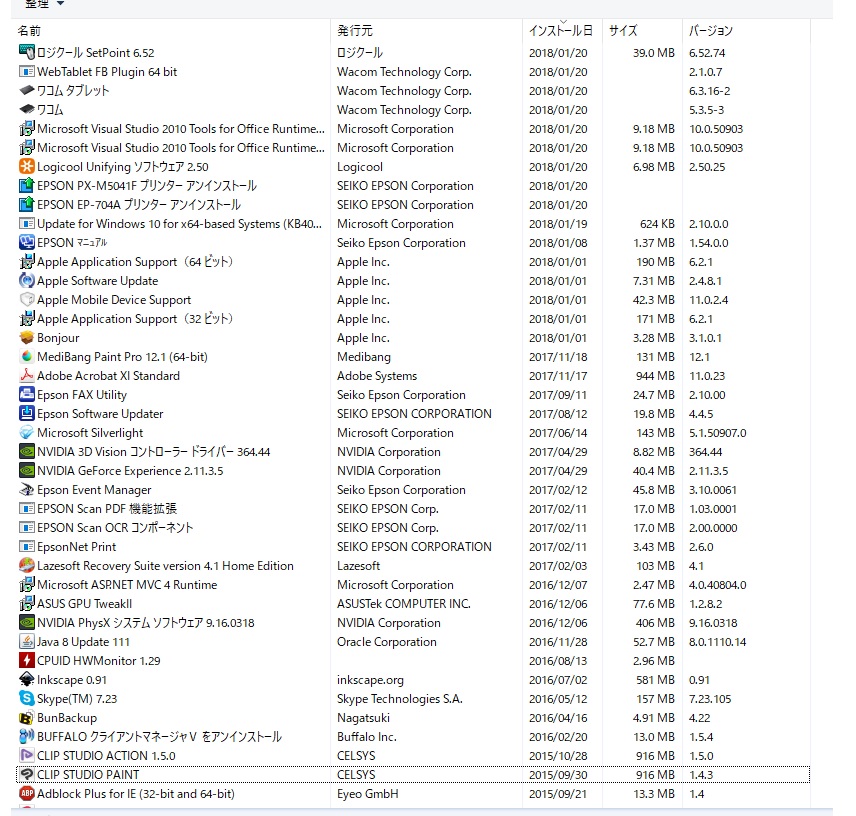This screenshot has width=856, height=816.
Task: Click the BunBackup icon
Action: coord(27,718)
